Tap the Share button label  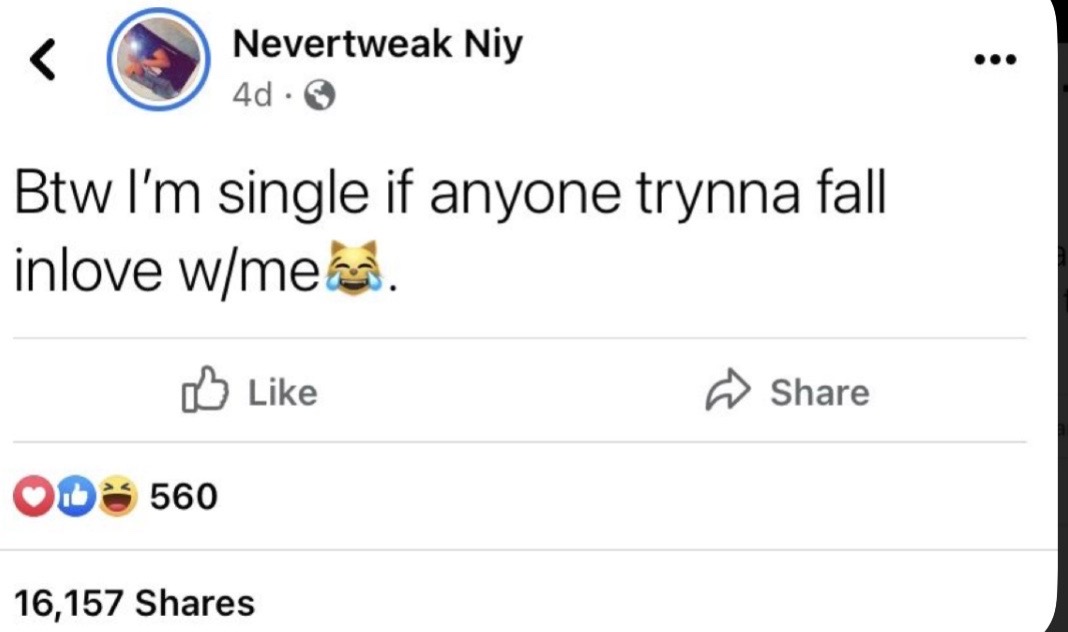819,393
